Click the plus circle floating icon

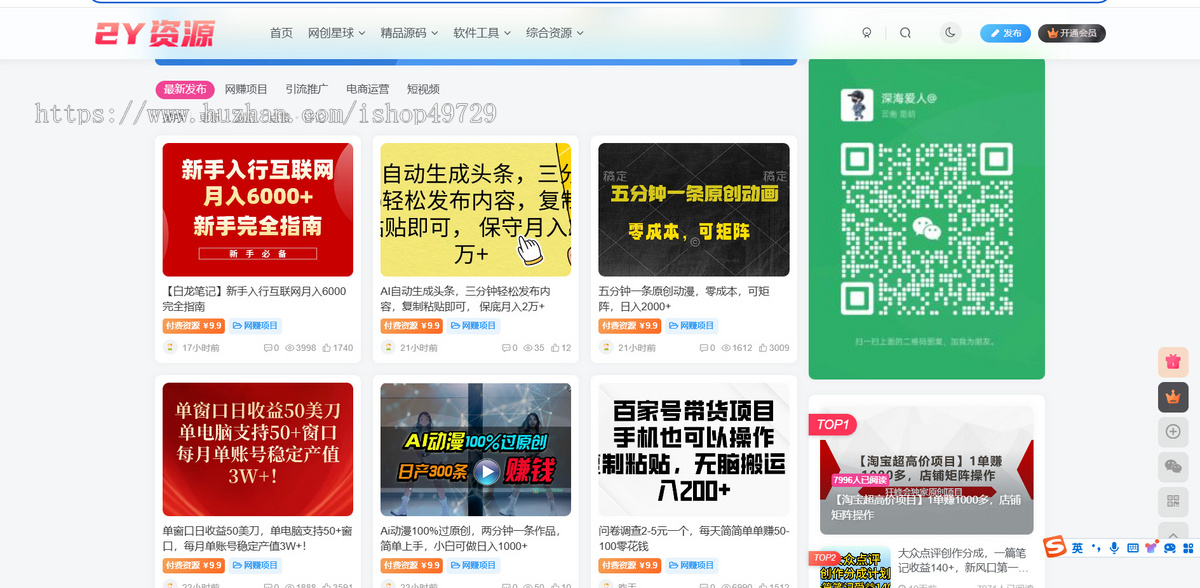pos(1173,432)
